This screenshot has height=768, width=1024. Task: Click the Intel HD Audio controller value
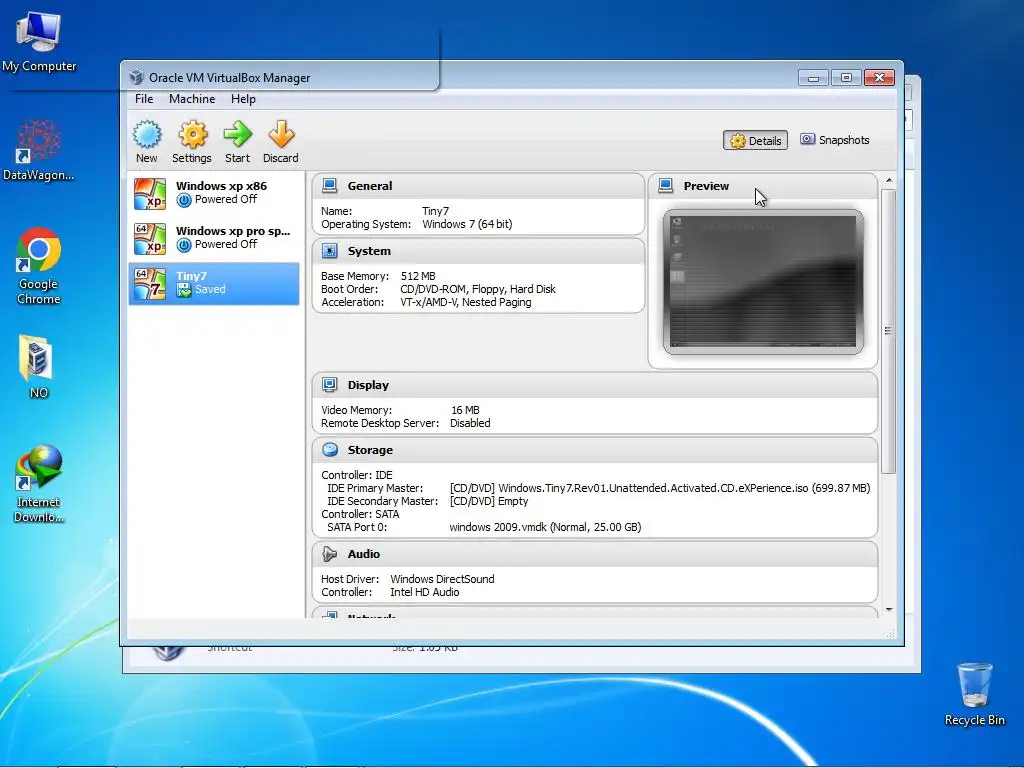pyautogui.click(x=424, y=592)
